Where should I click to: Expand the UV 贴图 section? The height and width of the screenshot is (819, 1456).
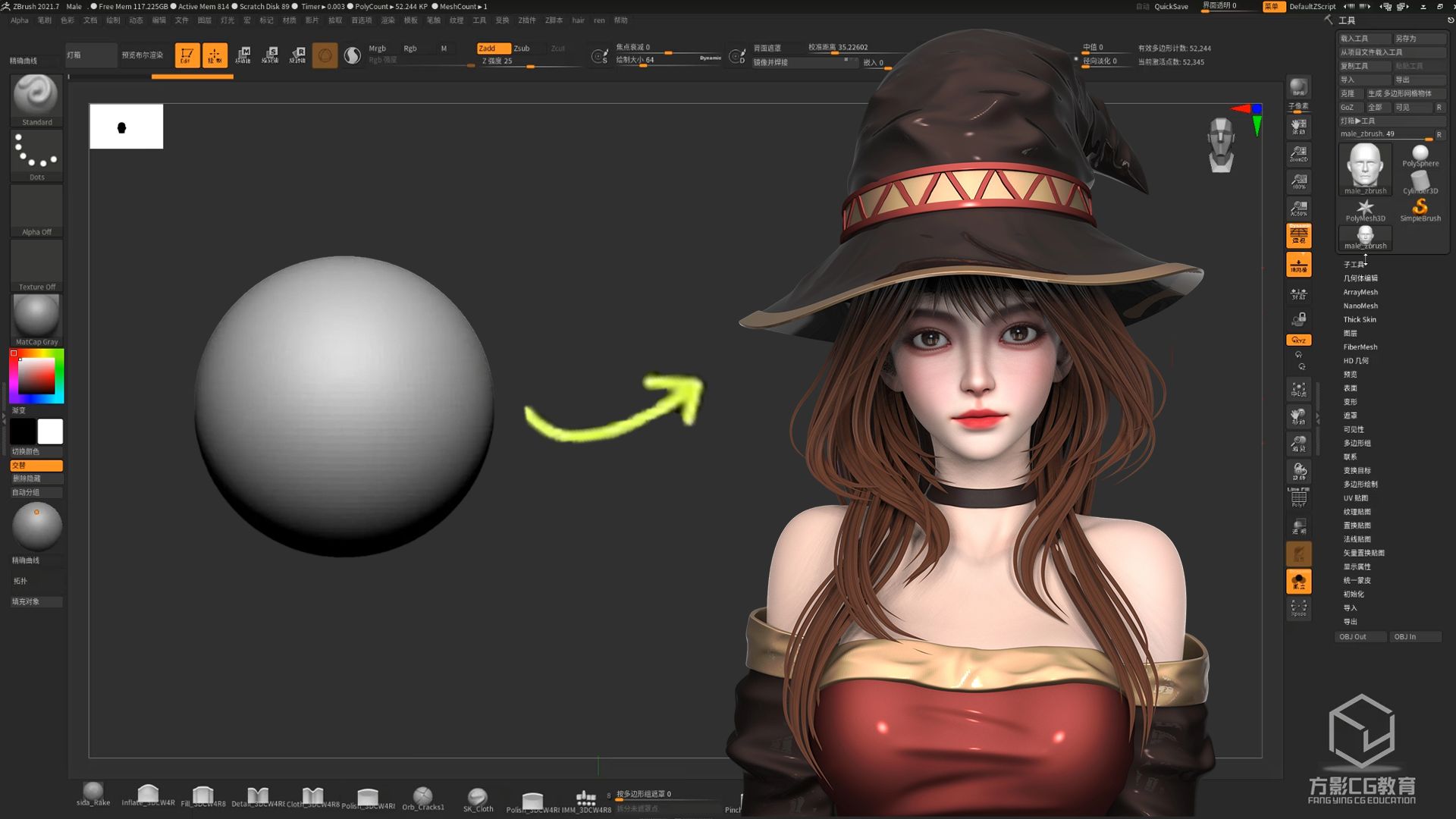pyautogui.click(x=1356, y=498)
